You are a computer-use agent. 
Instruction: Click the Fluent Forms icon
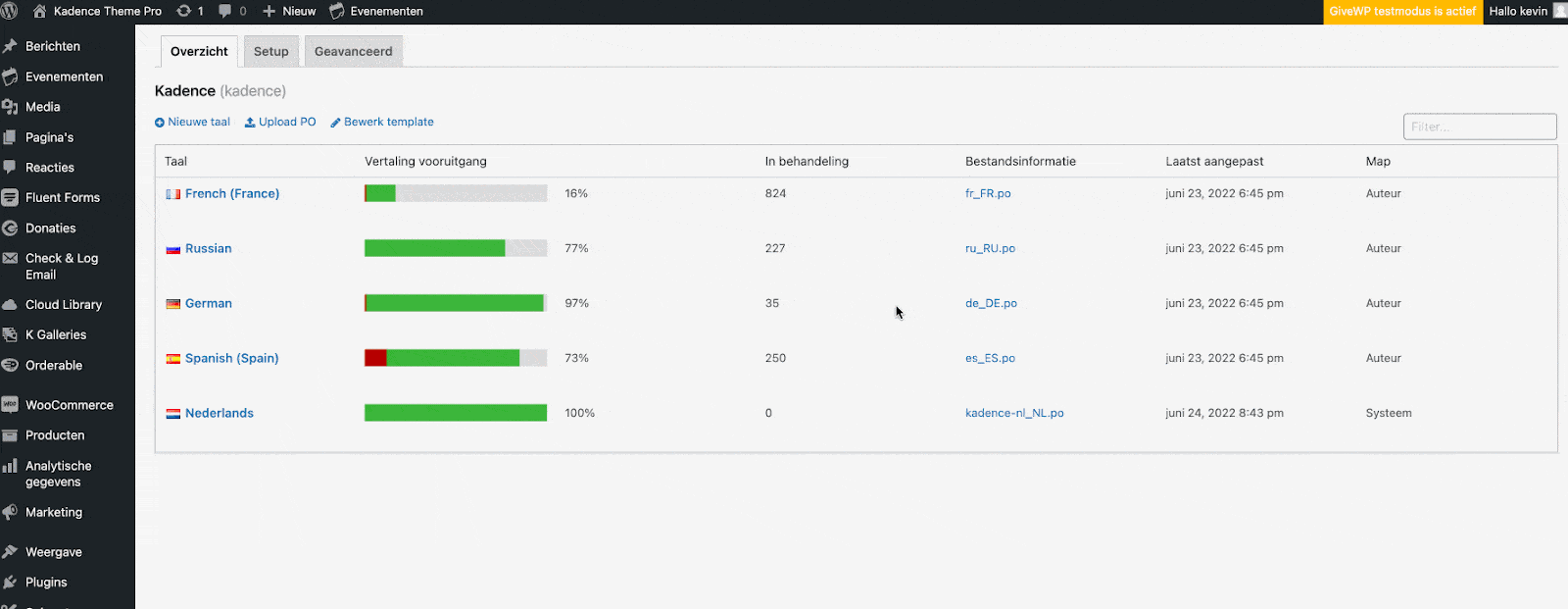(10, 197)
